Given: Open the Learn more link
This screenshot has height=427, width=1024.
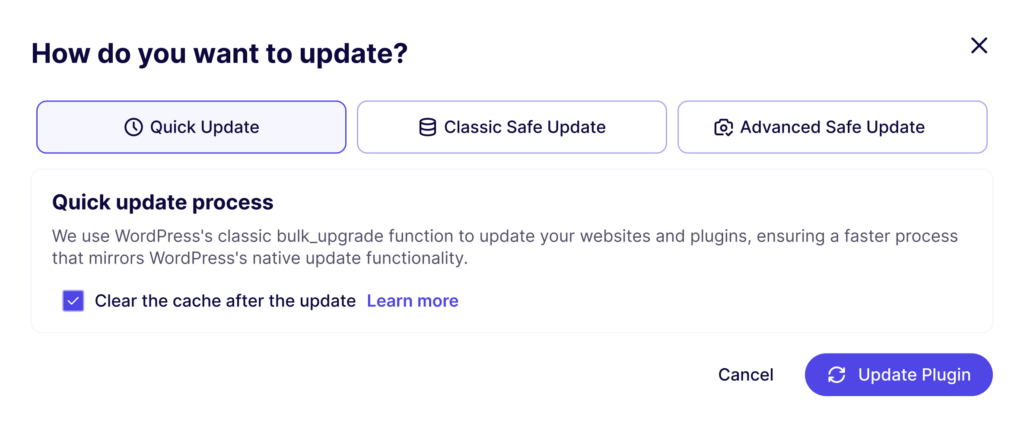Looking at the screenshot, I should tap(413, 301).
